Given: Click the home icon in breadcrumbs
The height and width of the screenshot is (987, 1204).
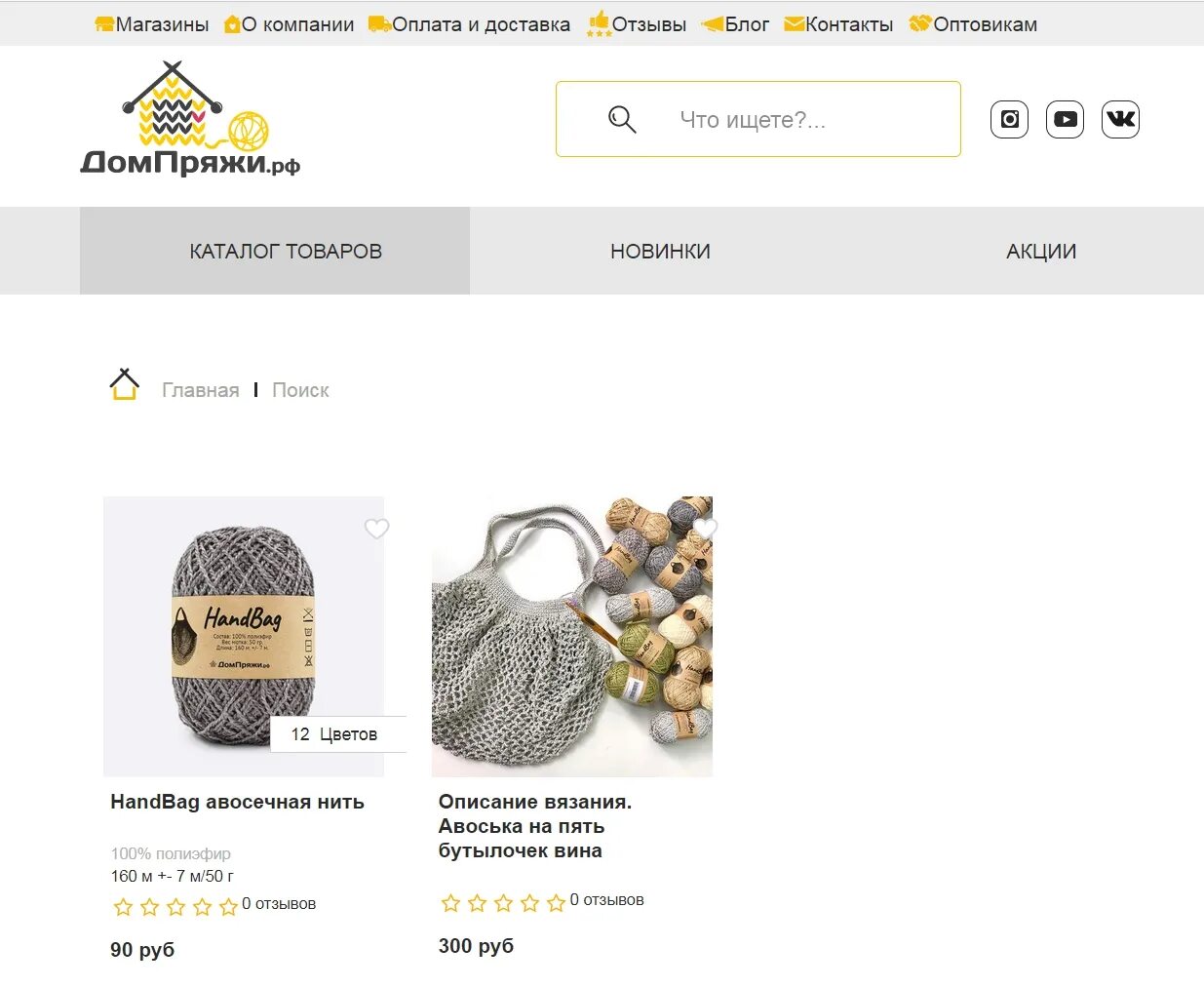Looking at the screenshot, I should pyautogui.click(x=124, y=384).
